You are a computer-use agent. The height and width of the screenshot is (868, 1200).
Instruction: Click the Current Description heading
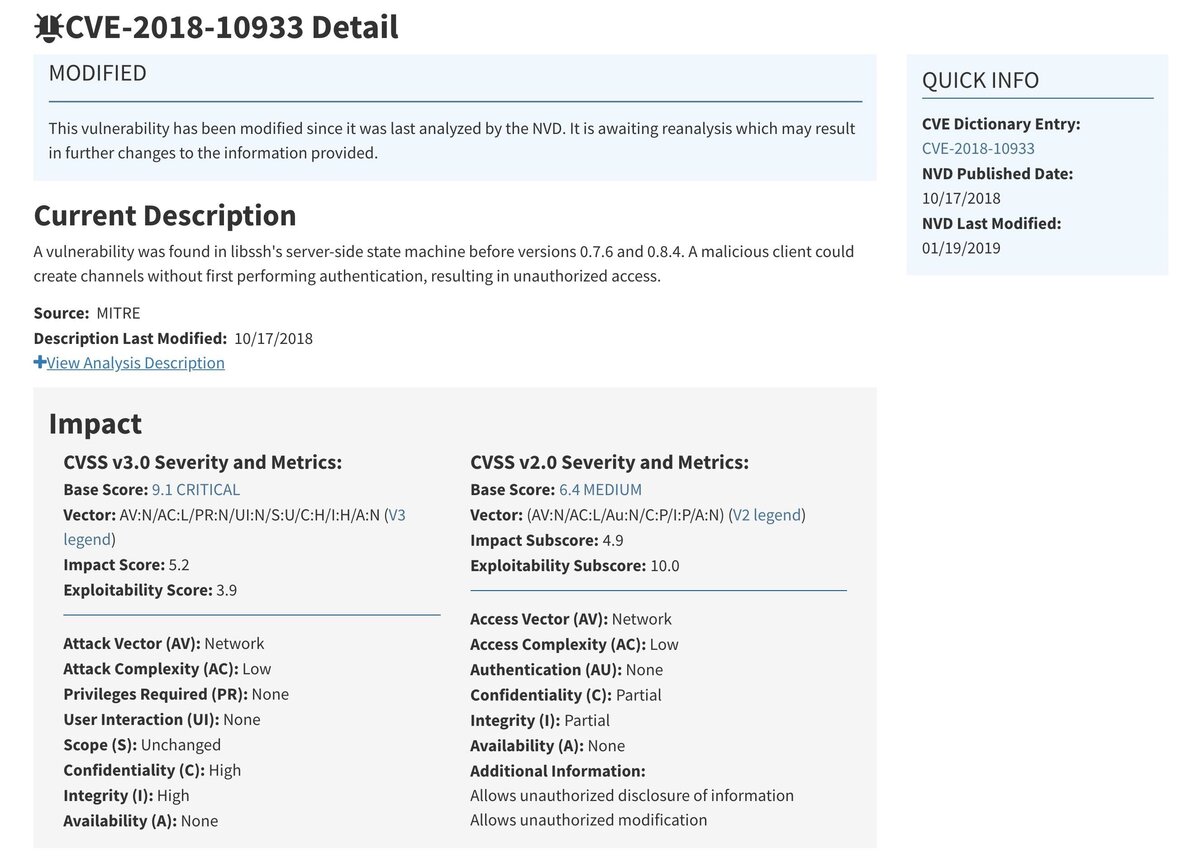click(165, 215)
